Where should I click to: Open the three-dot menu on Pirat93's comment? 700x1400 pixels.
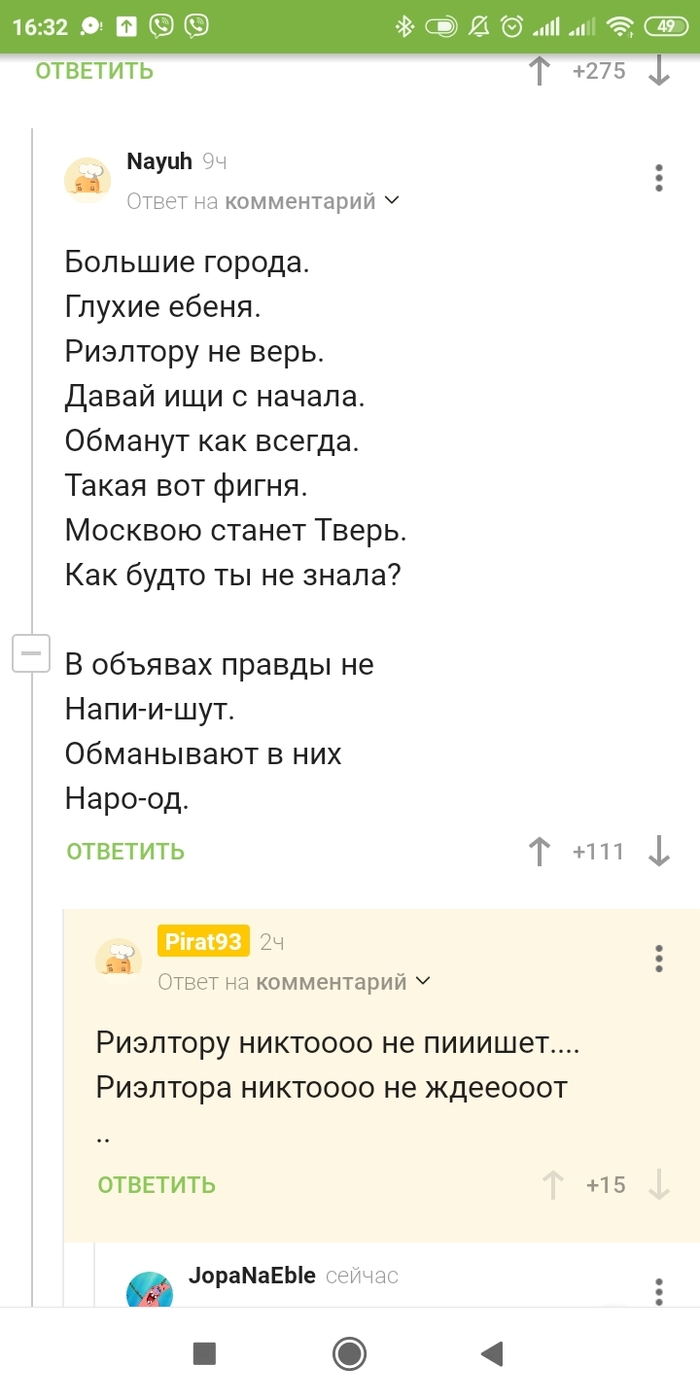click(x=659, y=958)
